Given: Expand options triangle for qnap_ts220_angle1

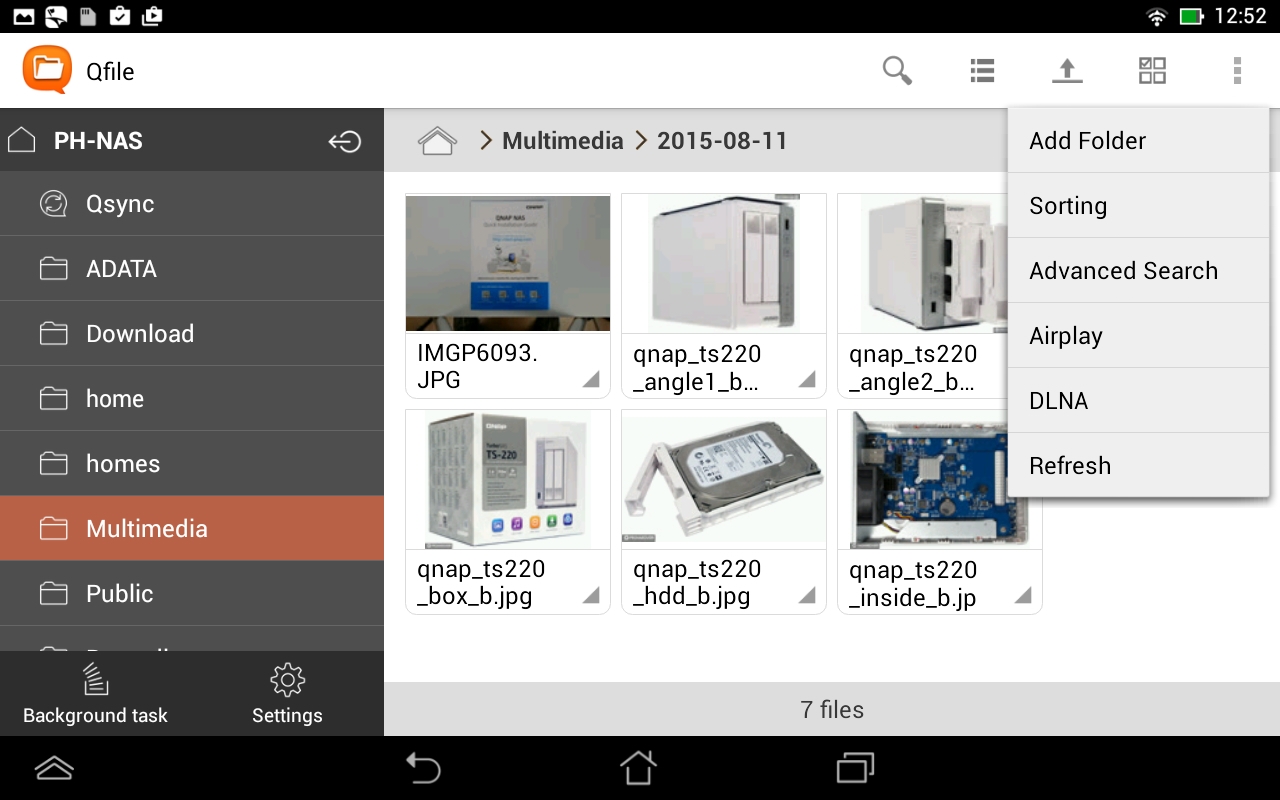Looking at the screenshot, I should click(807, 379).
